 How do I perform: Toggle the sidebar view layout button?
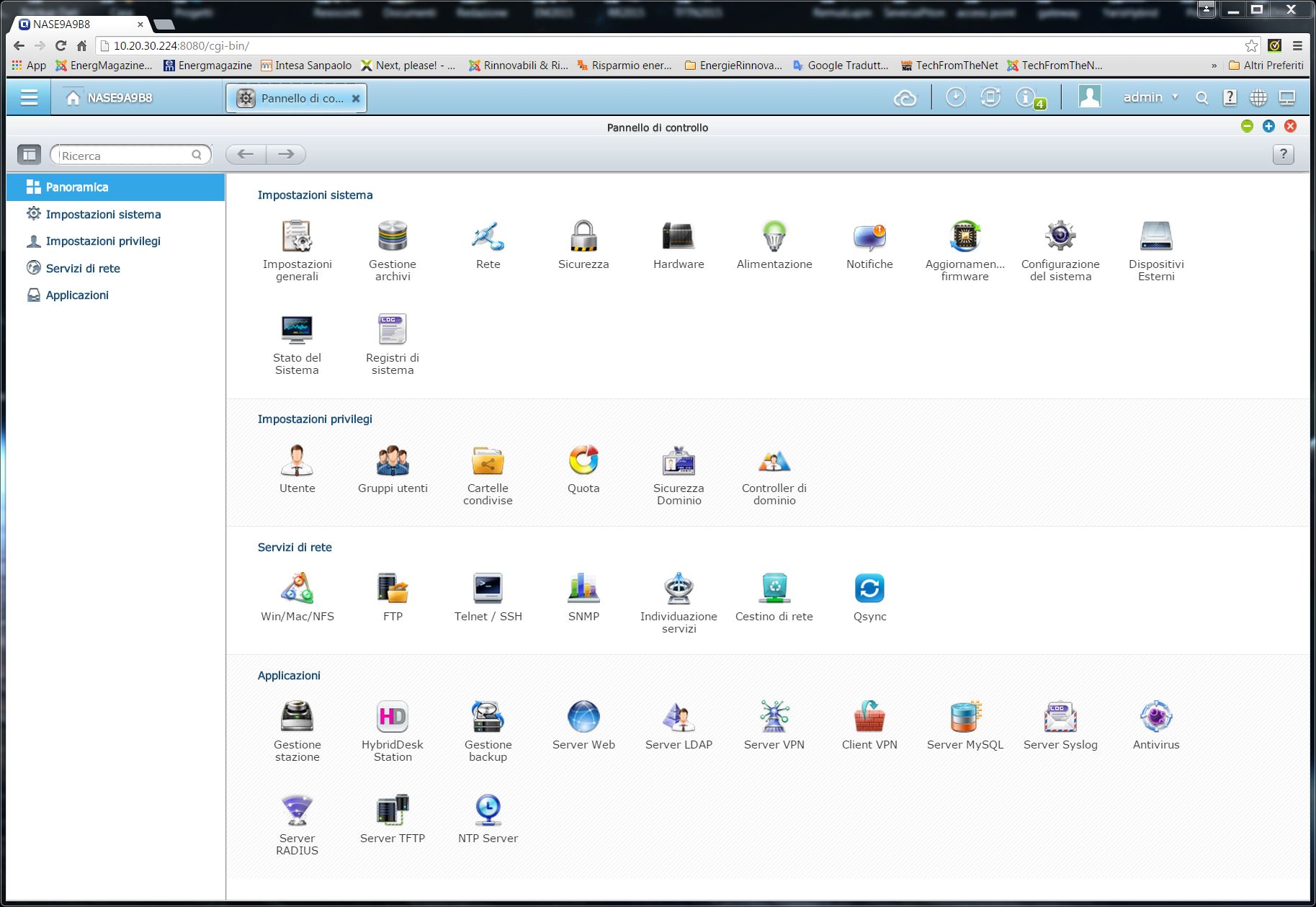pyautogui.click(x=30, y=154)
